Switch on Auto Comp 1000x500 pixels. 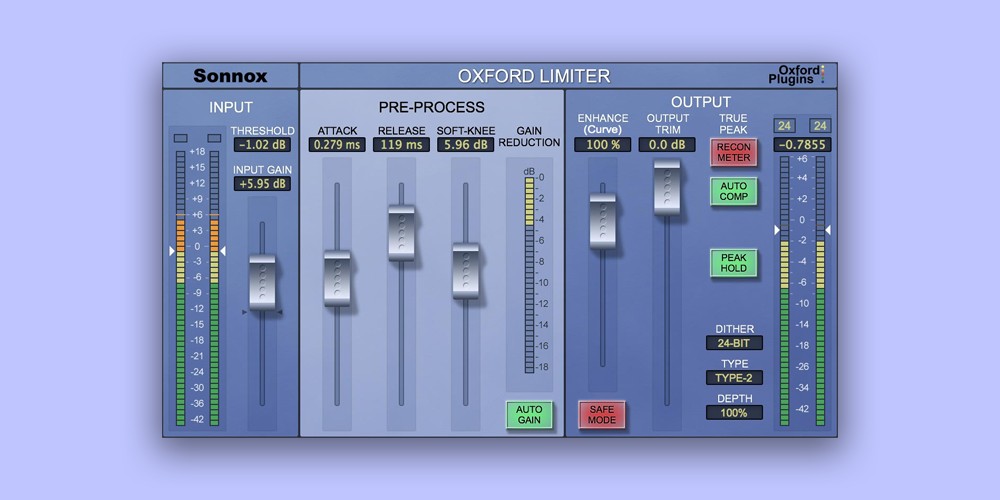tap(733, 191)
